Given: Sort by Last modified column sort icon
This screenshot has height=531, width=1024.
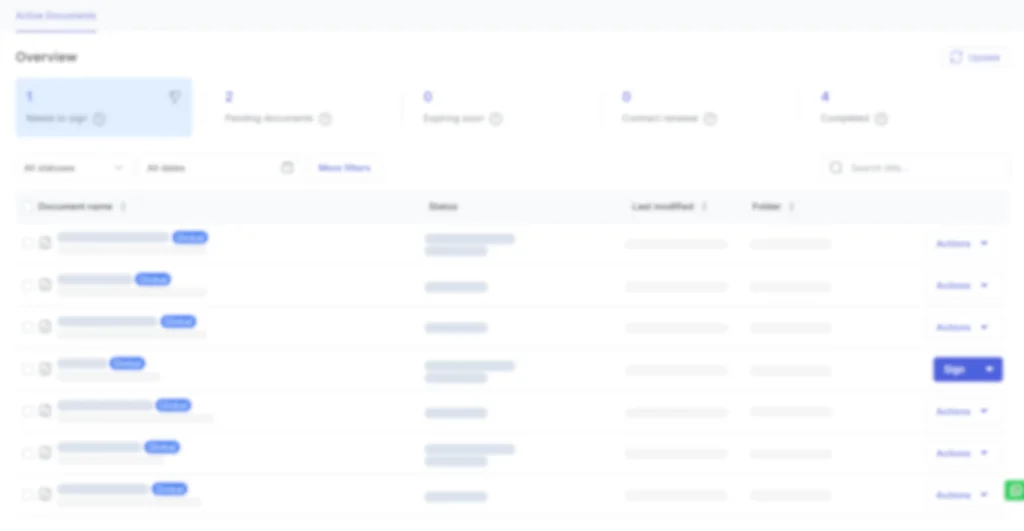Looking at the screenshot, I should coord(704,207).
